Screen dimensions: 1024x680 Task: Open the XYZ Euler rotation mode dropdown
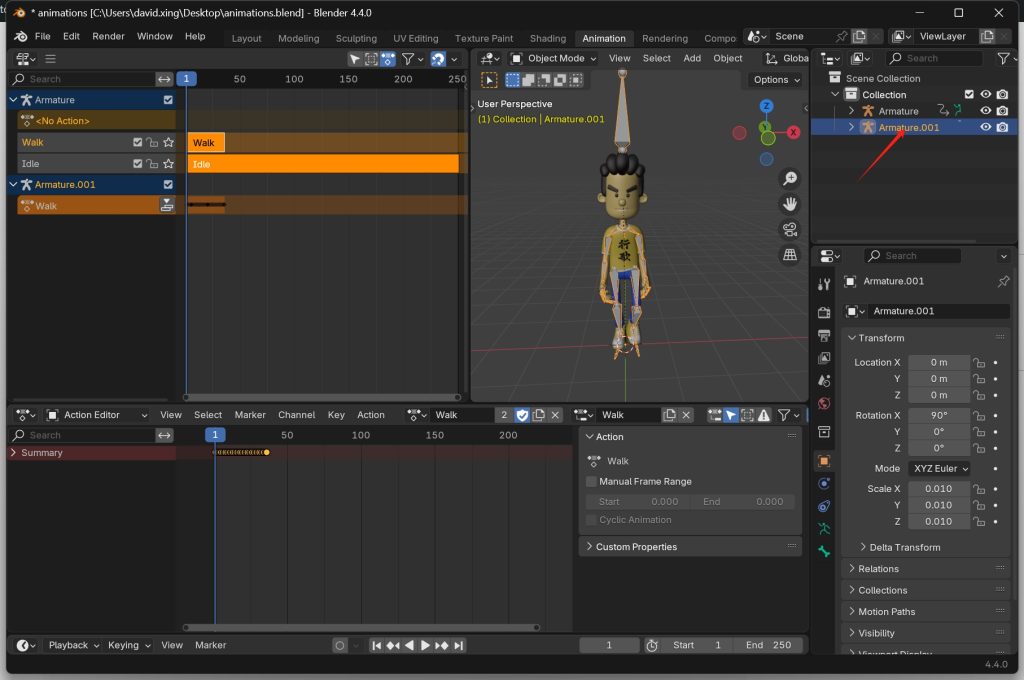tap(940, 468)
